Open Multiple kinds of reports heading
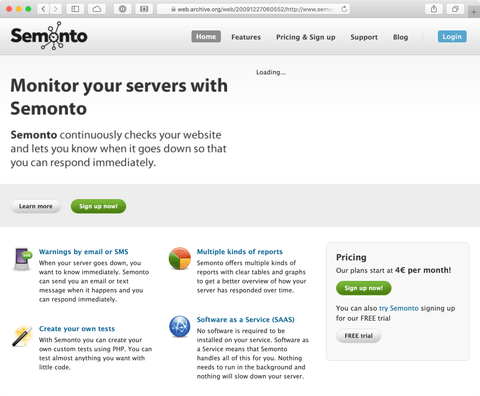Screen dimensions: 480x396 click(x=240, y=252)
